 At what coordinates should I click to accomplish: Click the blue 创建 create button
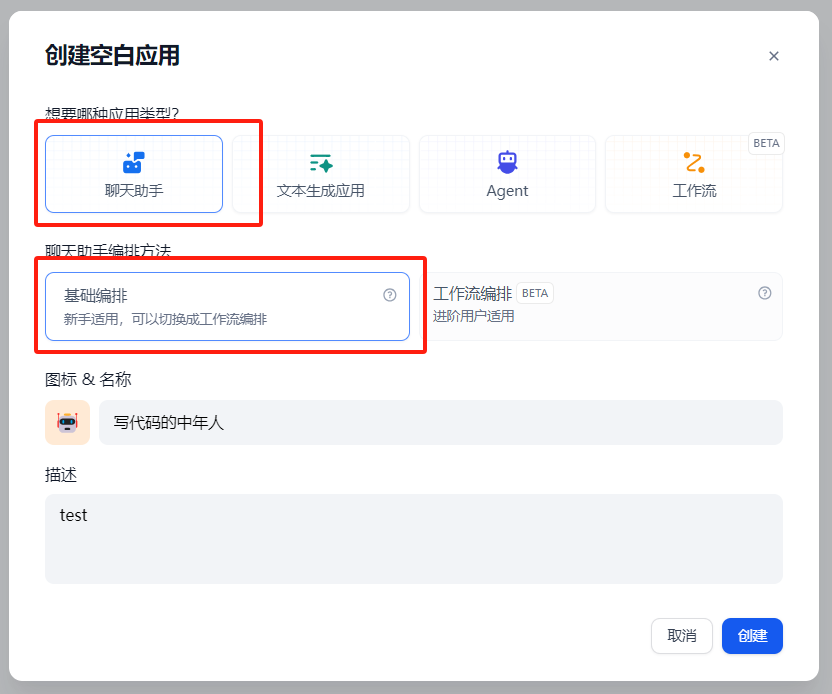752,636
